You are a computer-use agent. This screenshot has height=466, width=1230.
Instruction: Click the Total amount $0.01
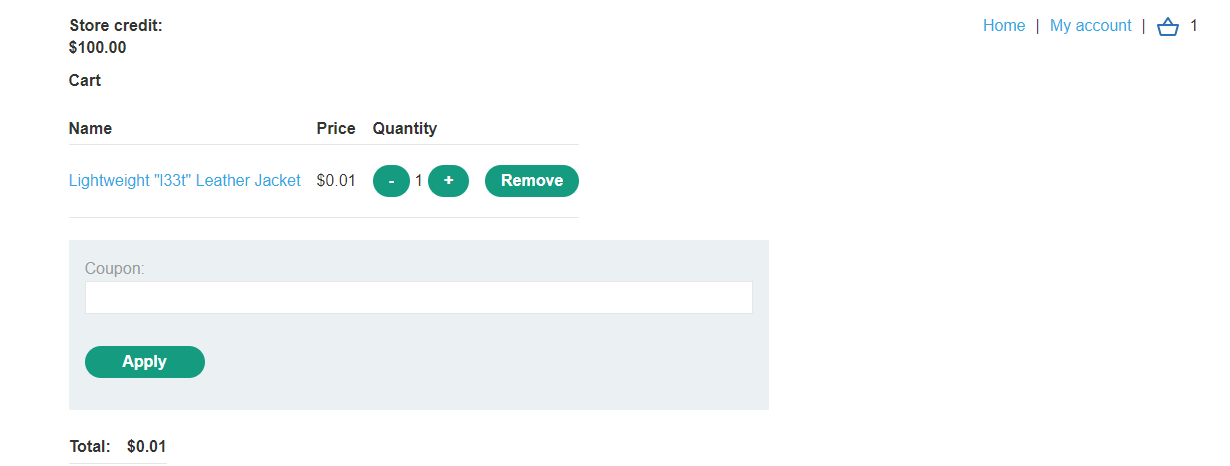point(147,446)
